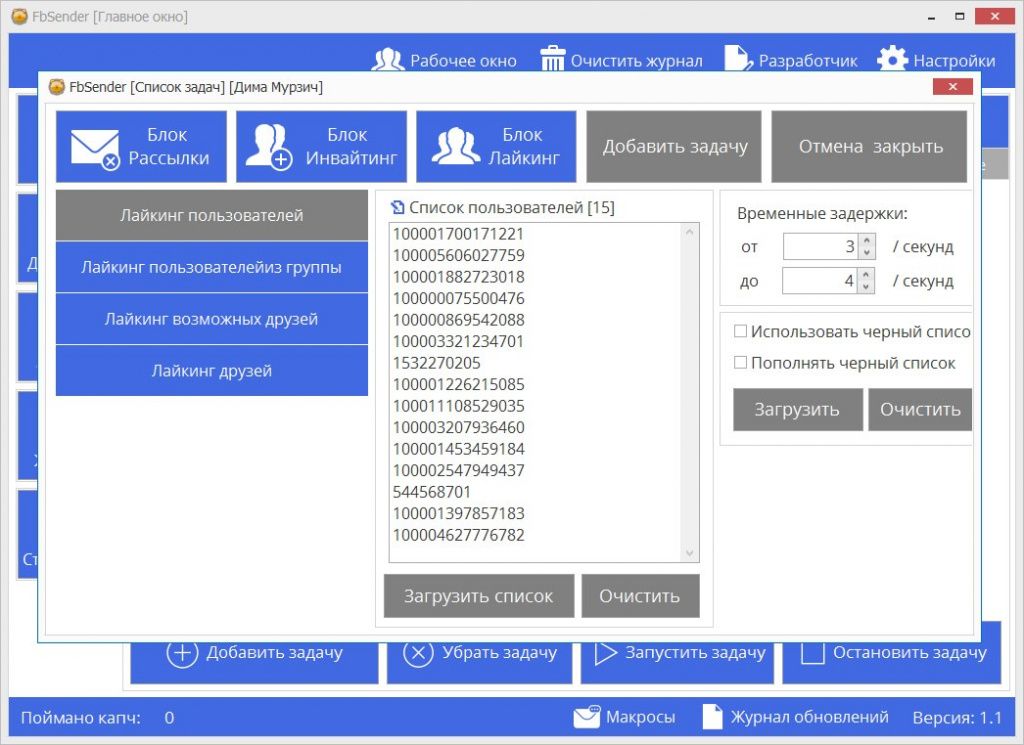Open Блок Рассылки section

tap(141, 146)
